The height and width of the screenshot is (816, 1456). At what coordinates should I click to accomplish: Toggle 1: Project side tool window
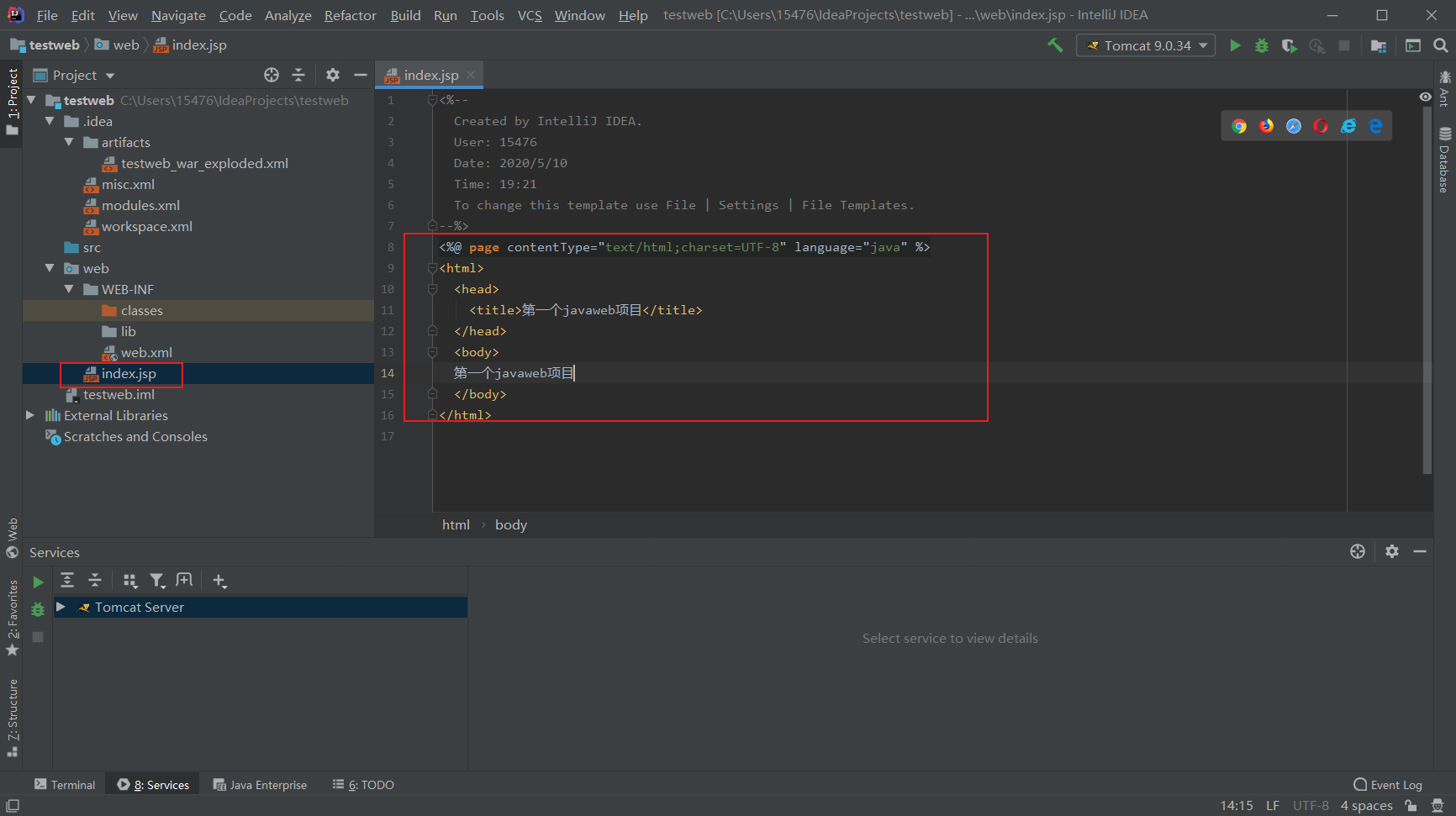(12, 102)
